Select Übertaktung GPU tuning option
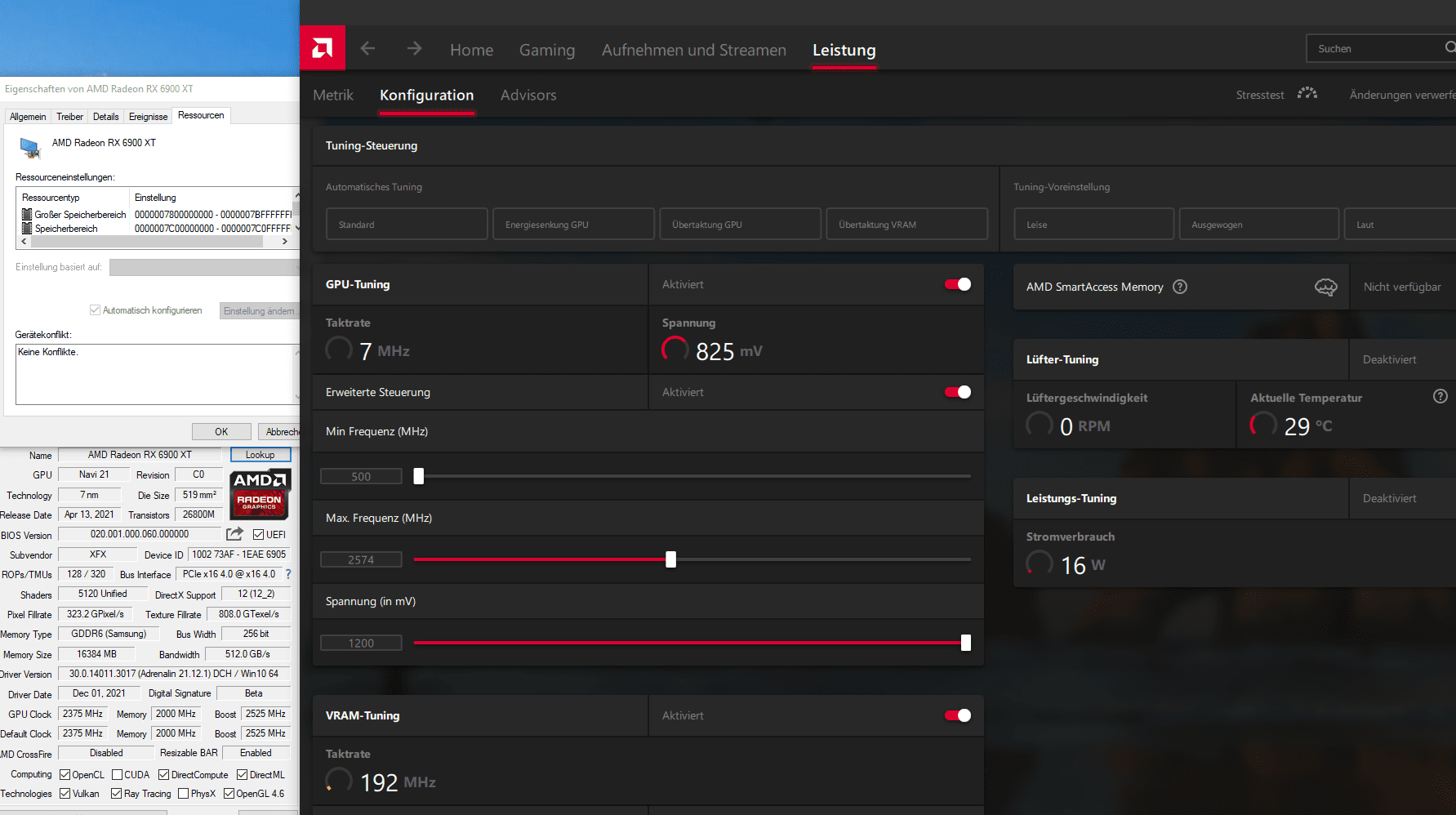Viewport: 1456px width, 815px height. click(x=740, y=224)
